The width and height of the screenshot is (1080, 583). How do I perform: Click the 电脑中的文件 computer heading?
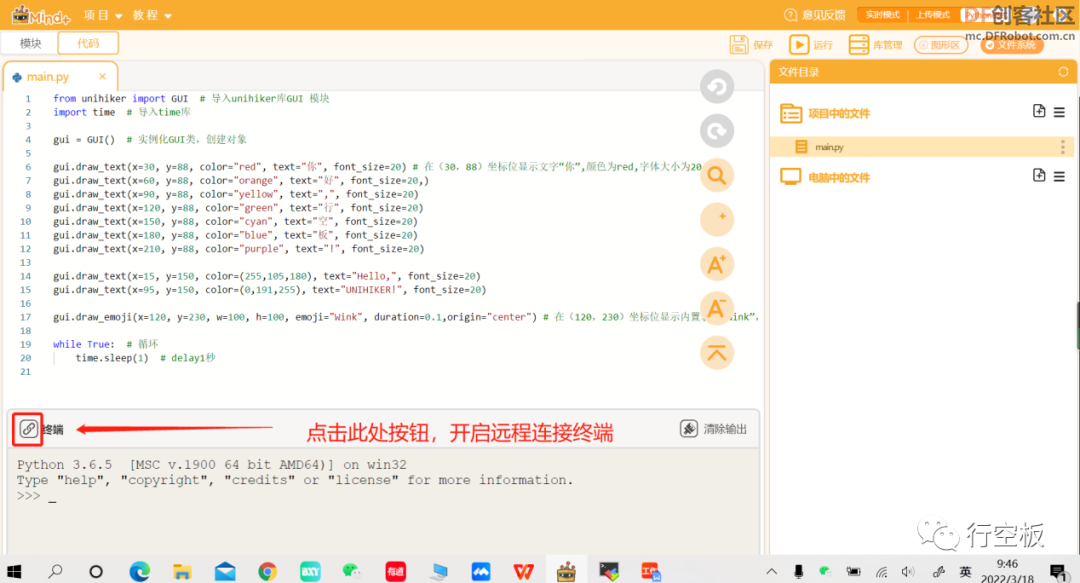pos(839,178)
